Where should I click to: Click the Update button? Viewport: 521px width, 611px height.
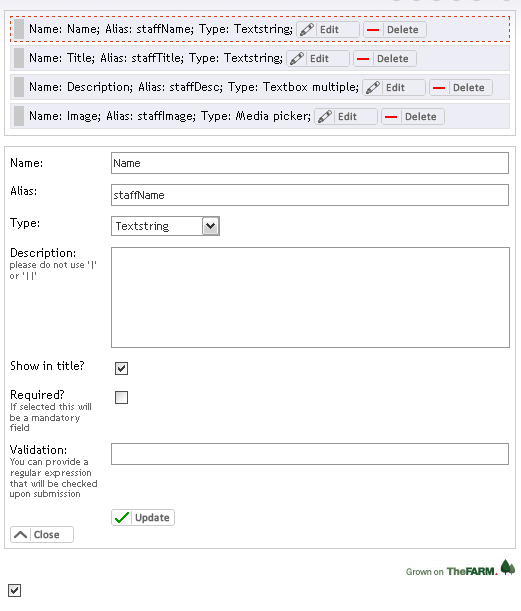click(143, 517)
